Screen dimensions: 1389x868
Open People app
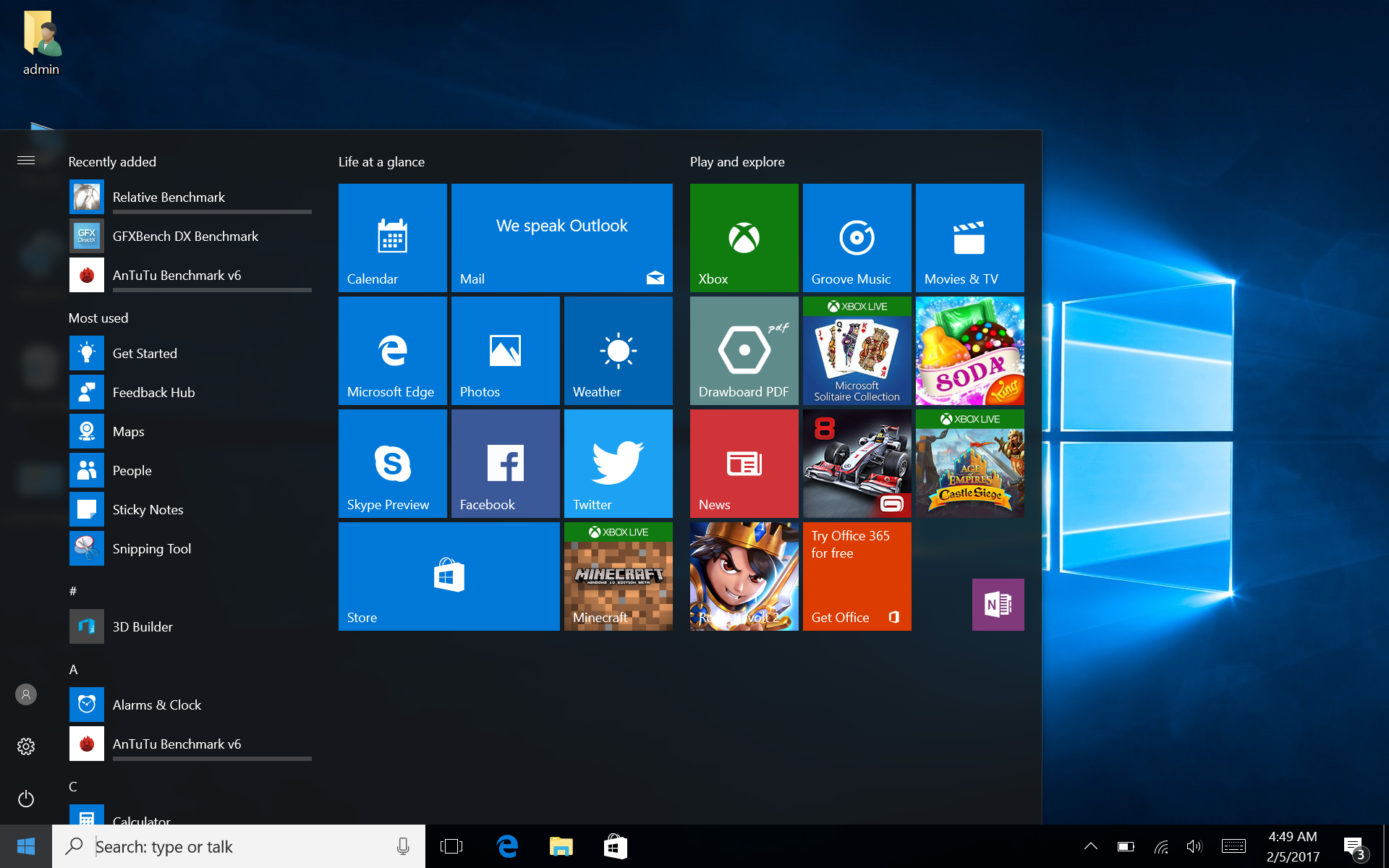coord(190,470)
